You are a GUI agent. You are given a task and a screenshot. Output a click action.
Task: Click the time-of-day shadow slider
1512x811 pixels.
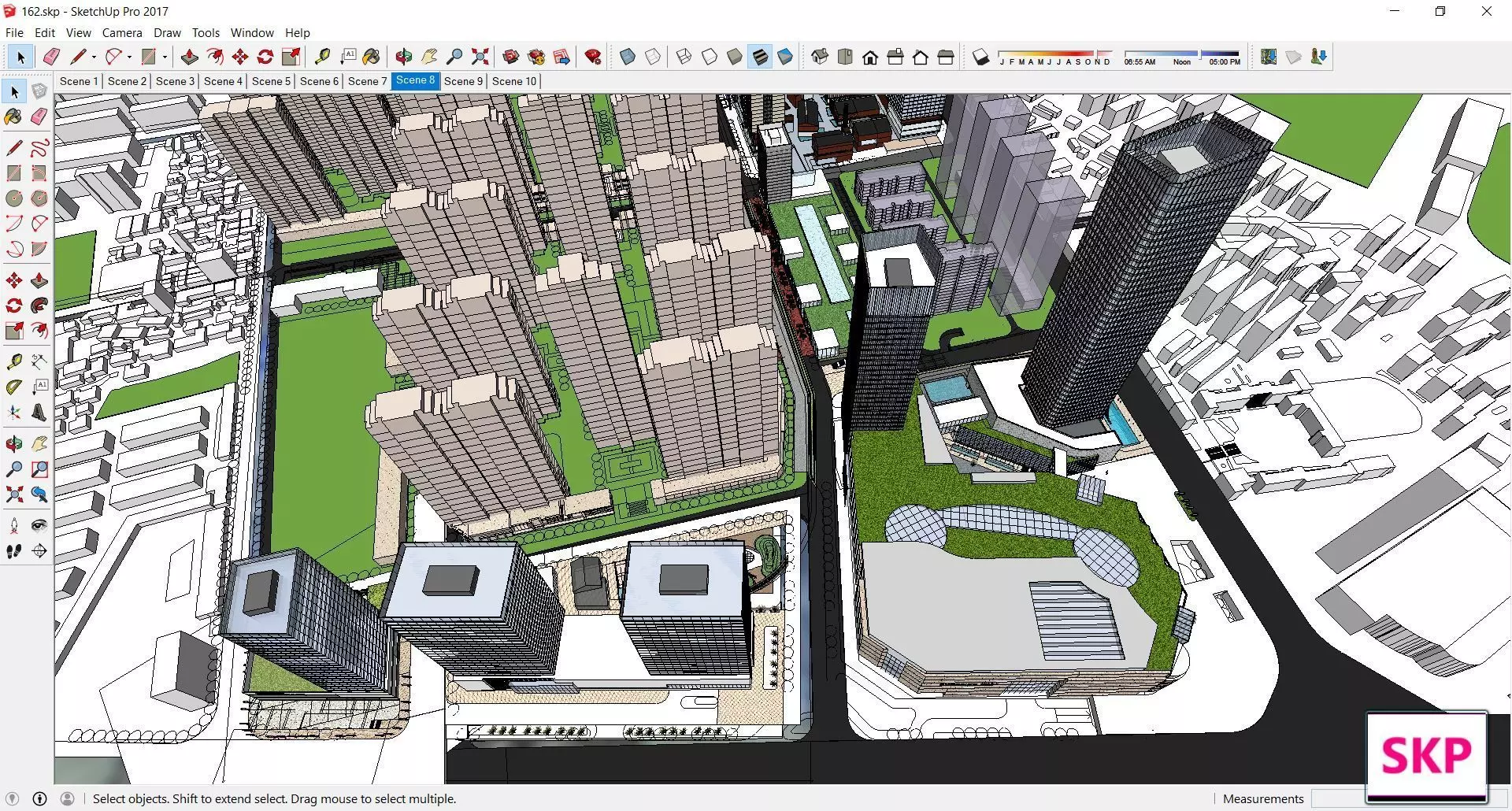click(1182, 57)
